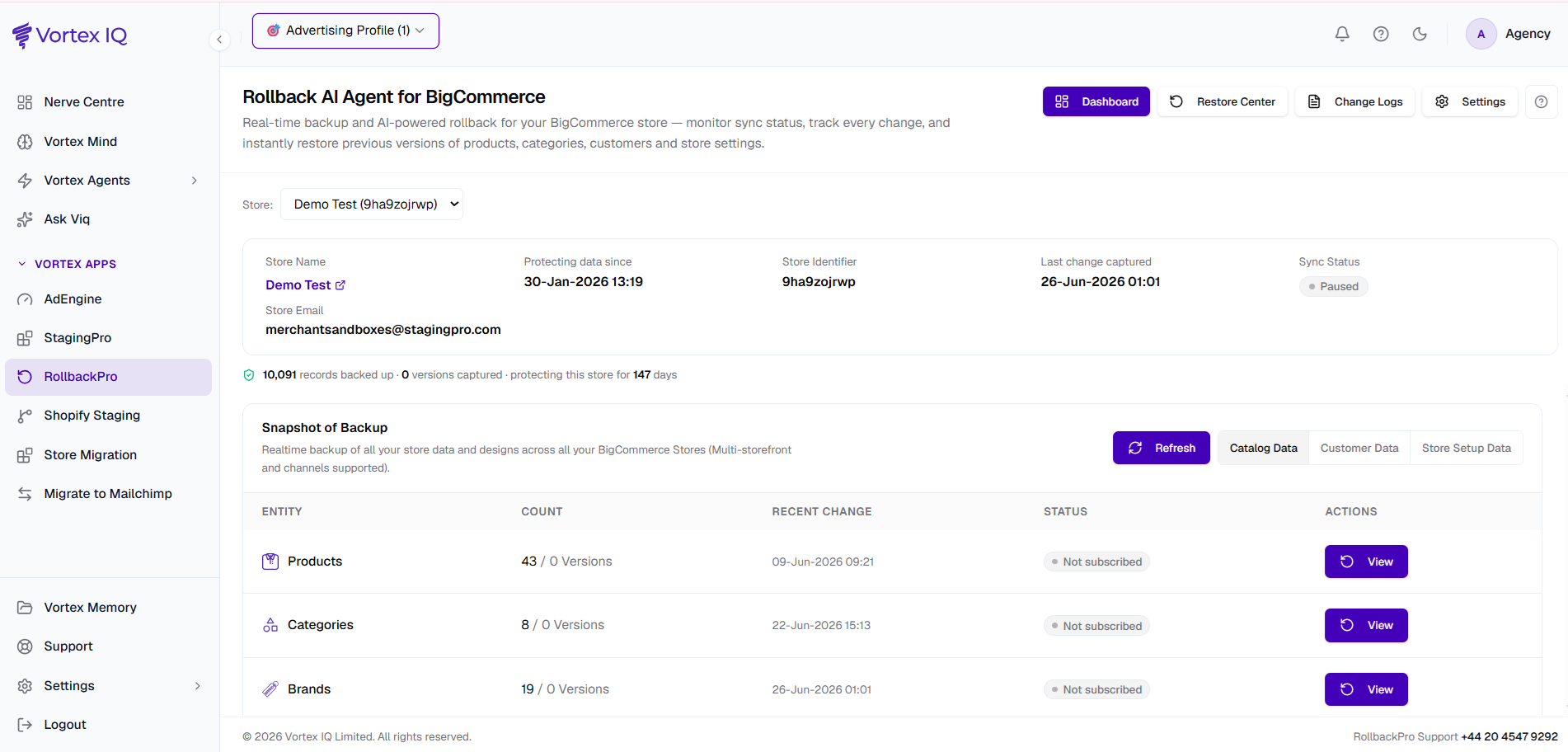The width and height of the screenshot is (1568, 752).
Task: Click Logout in sidebar
Action: click(110, 725)
